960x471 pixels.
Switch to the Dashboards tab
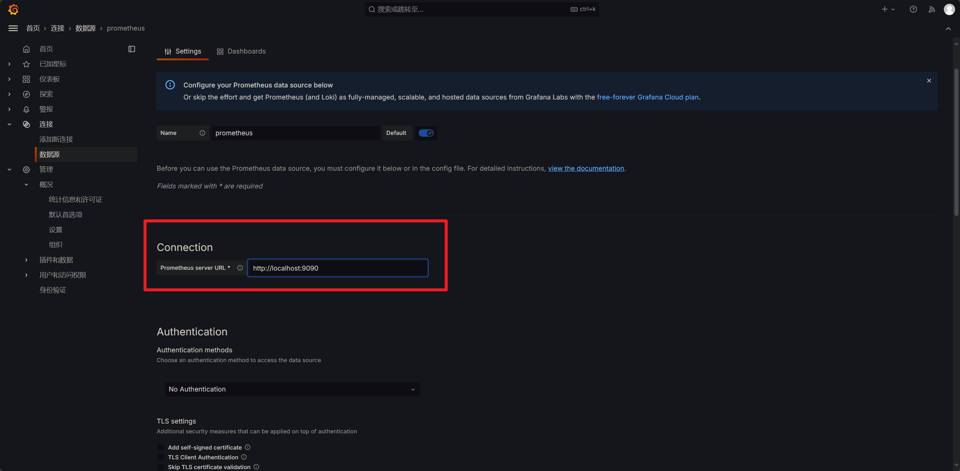pos(241,51)
